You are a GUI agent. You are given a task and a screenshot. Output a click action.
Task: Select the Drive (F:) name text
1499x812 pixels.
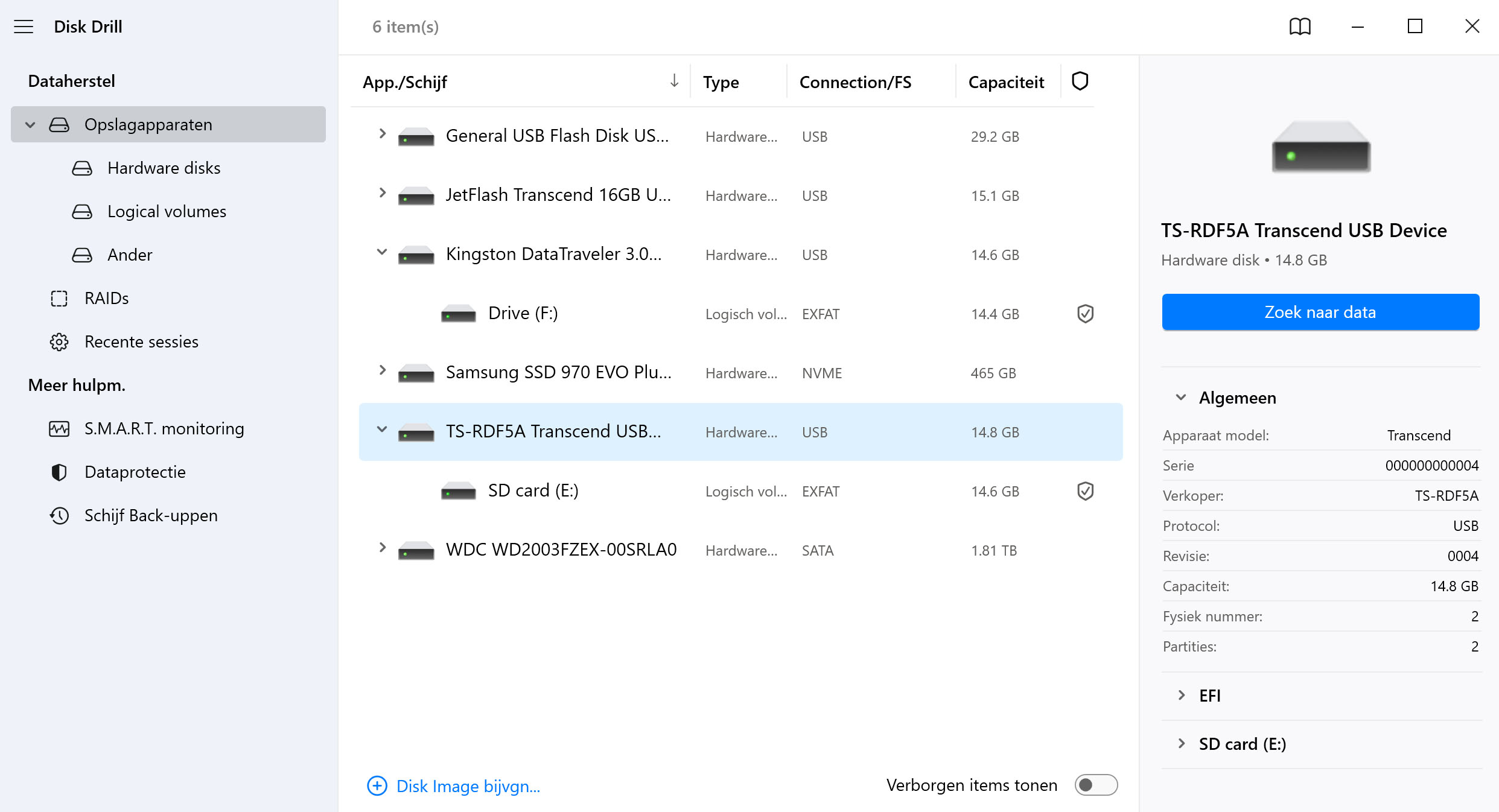[x=523, y=313]
